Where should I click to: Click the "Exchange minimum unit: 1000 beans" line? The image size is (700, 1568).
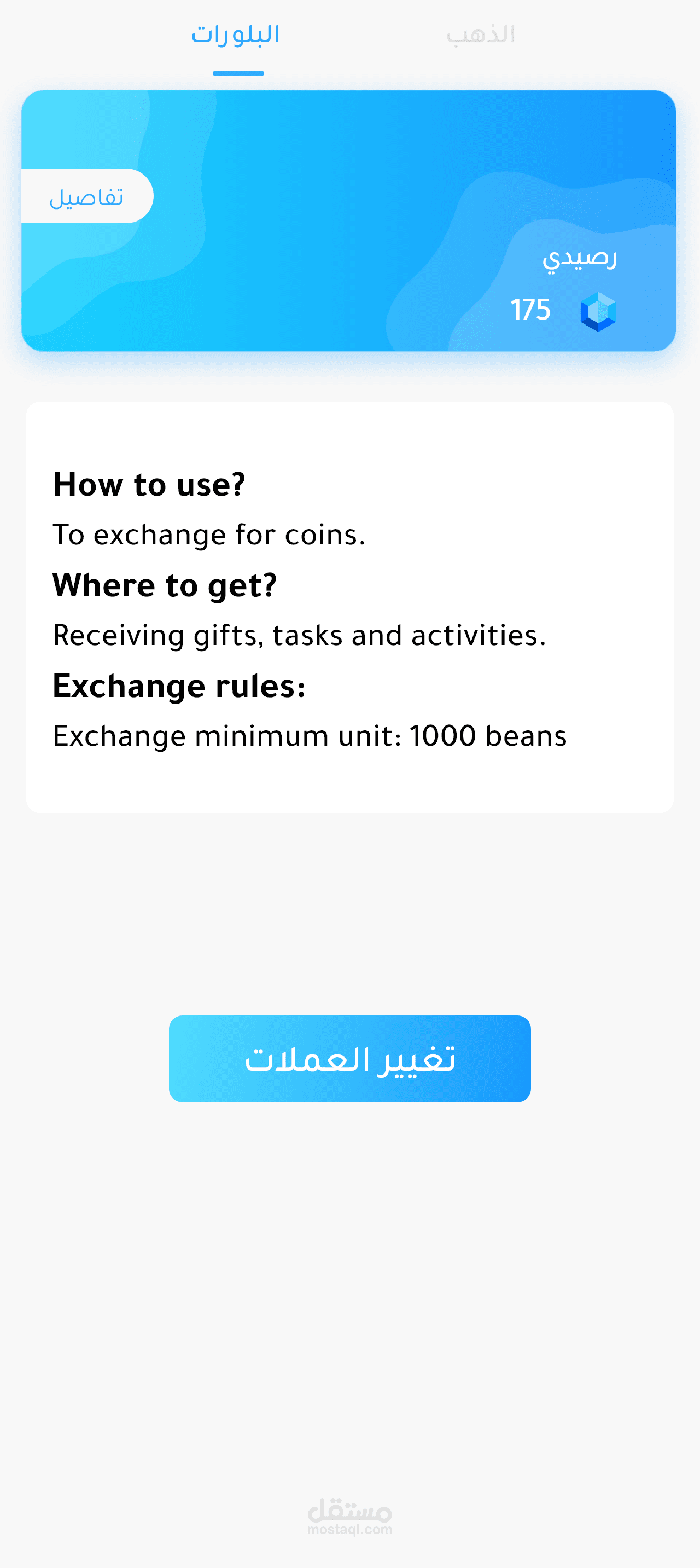coord(309,736)
